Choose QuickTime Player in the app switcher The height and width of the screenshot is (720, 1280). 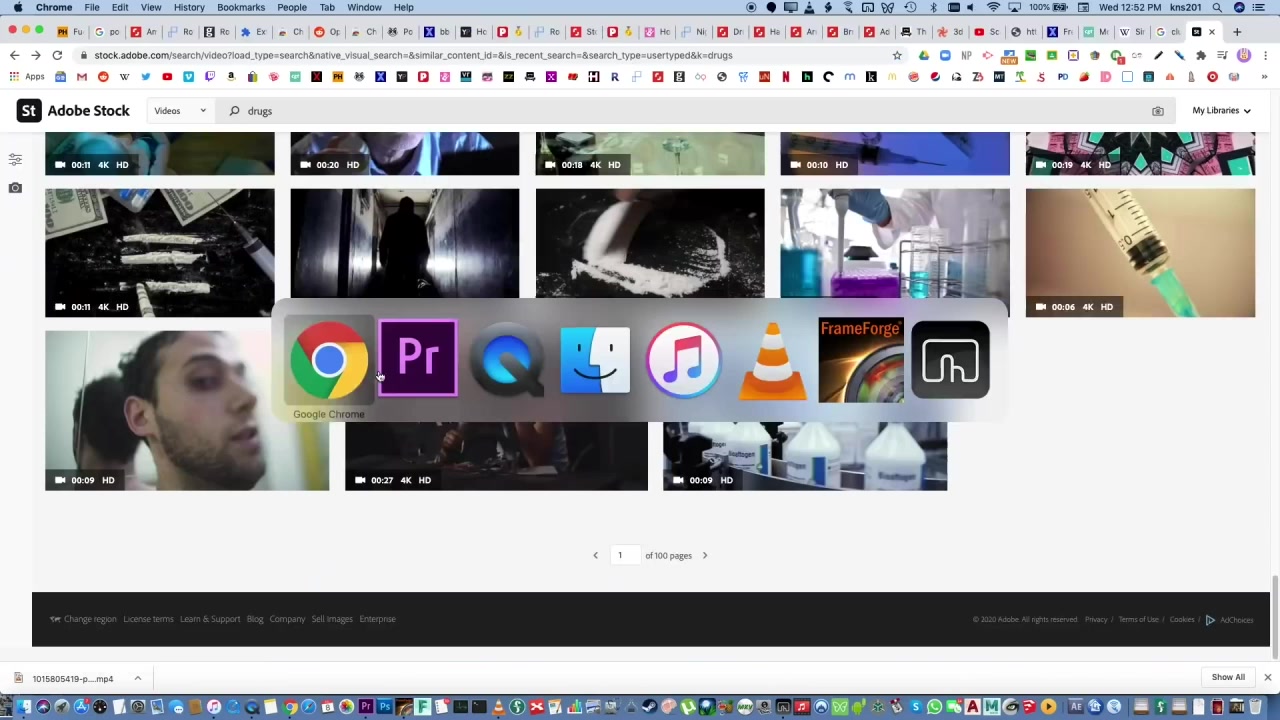[x=506, y=360]
